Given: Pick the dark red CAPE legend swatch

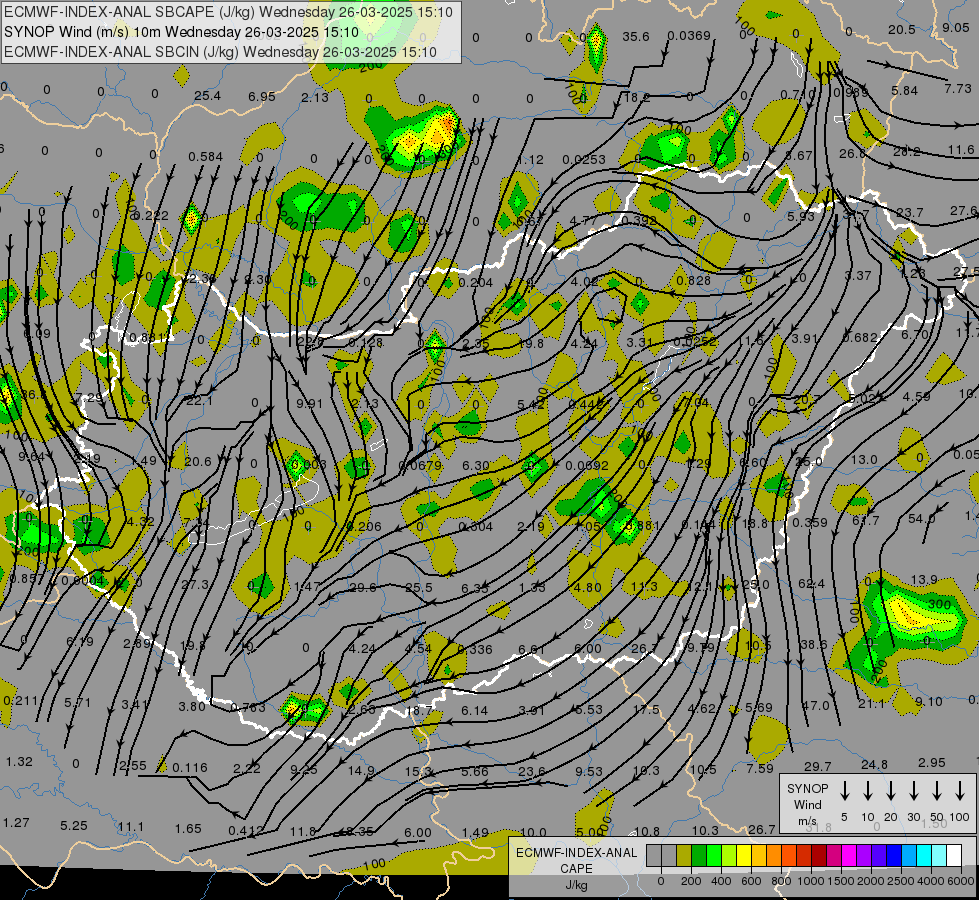Looking at the screenshot, I should coord(819,855).
